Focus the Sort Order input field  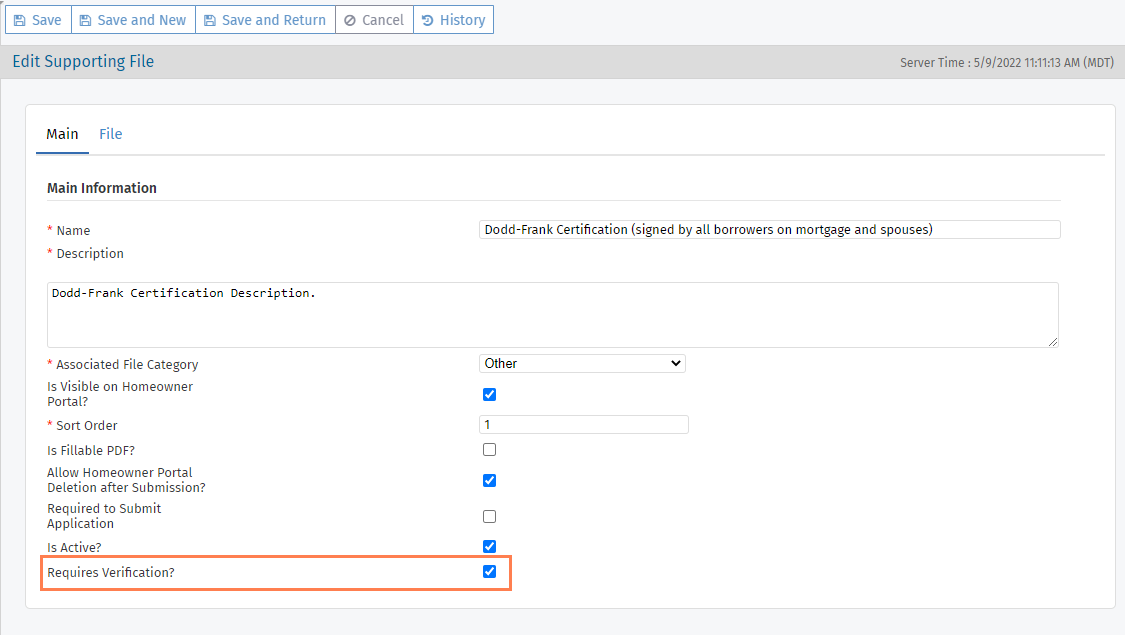[x=584, y=425]
